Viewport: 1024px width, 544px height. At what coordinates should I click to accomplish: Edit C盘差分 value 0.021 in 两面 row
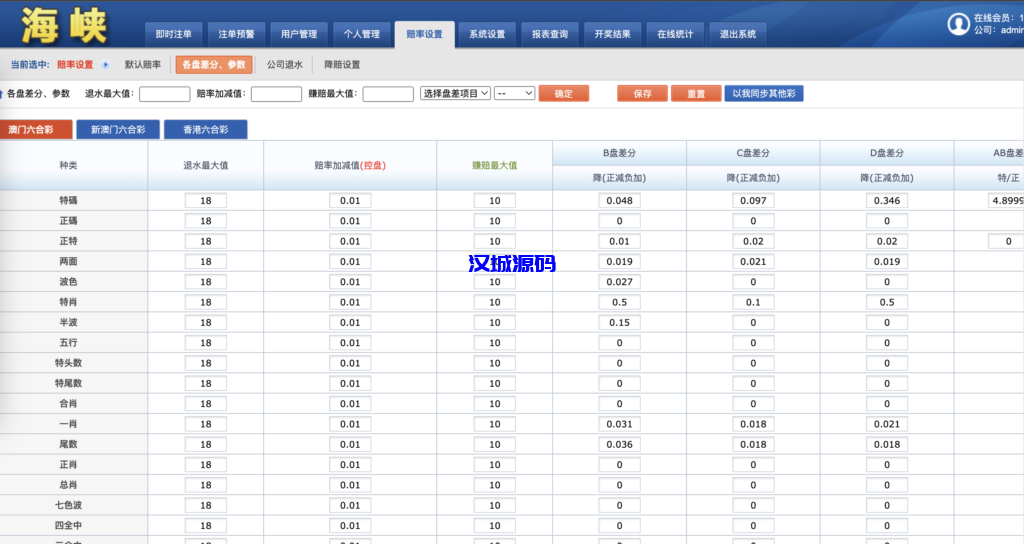pyautogui.click(x=753, y=261)
